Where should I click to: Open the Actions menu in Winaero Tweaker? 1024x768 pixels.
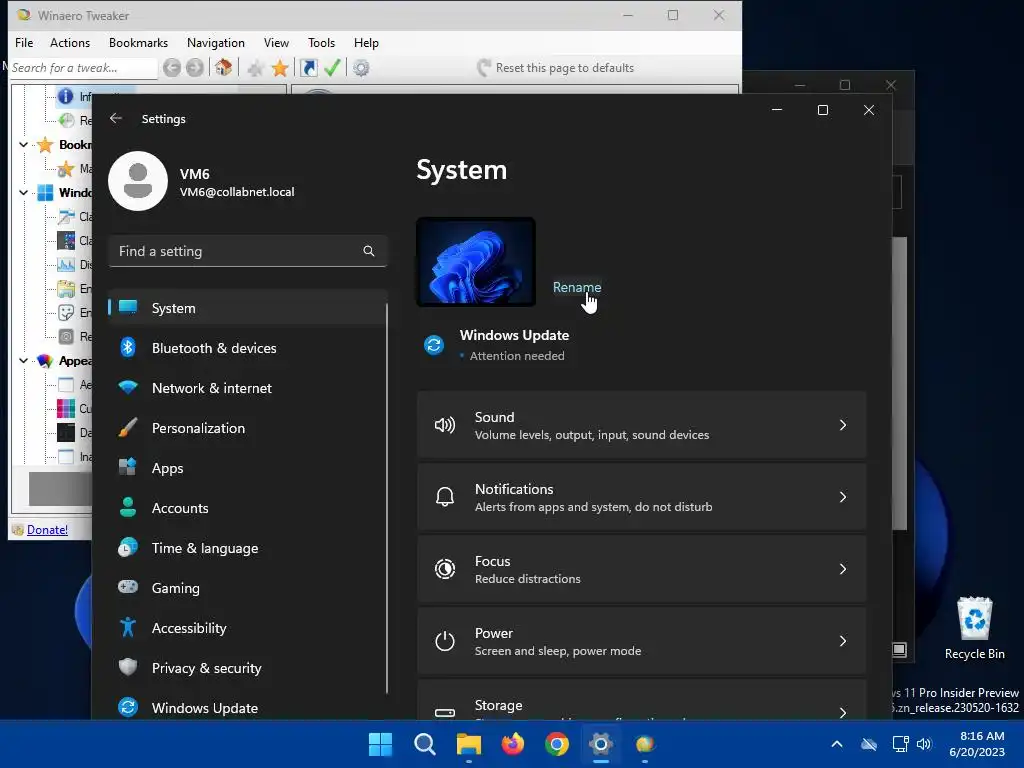coord(70,42)
